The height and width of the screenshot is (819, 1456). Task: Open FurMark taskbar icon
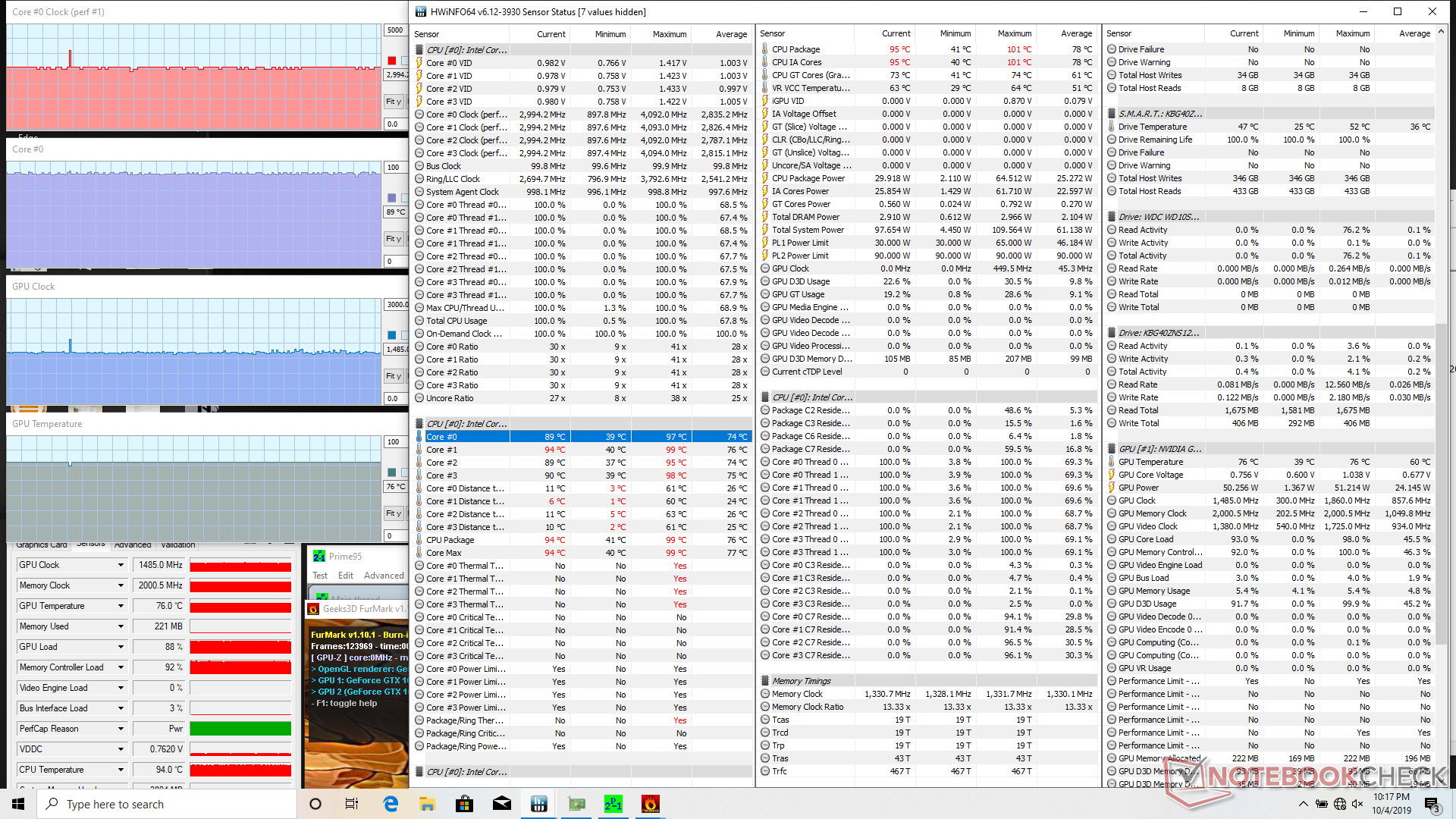[650, 804]
